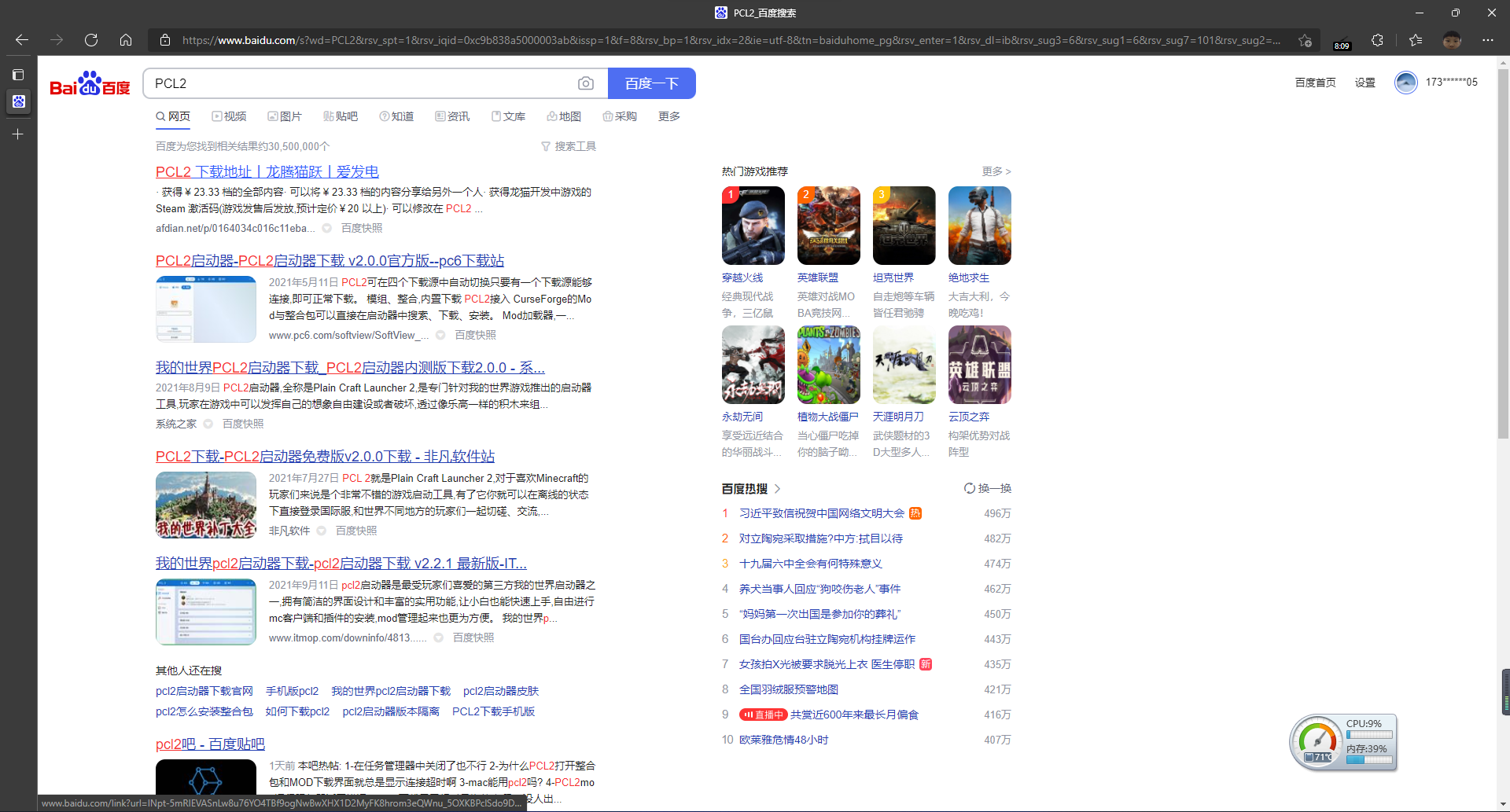1510x812 pixels.
Task: Open the 坦克世界 game thumbnail
Action: [904, 226]
